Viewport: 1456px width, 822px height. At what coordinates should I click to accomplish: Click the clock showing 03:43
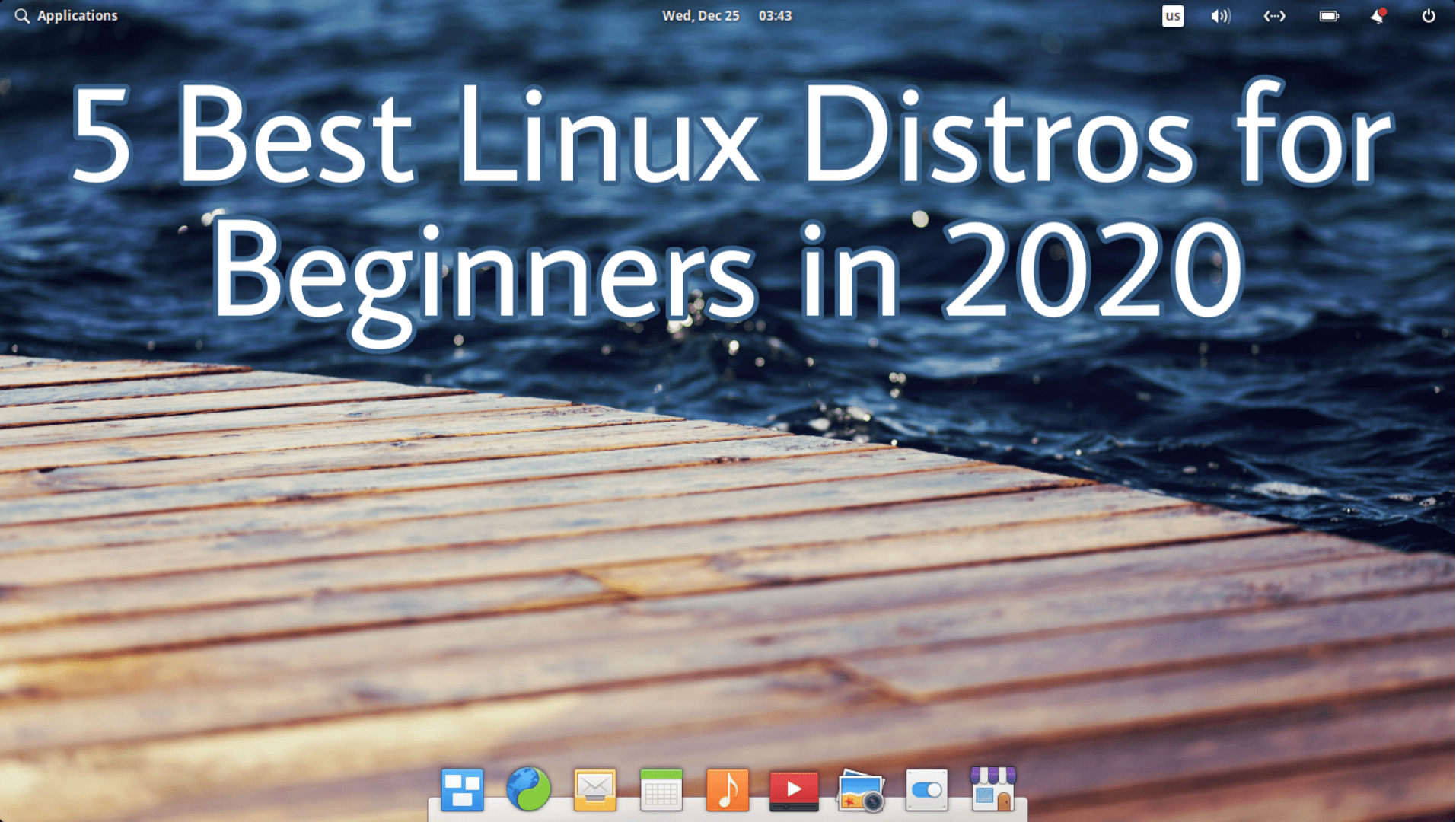click(776, 15)
